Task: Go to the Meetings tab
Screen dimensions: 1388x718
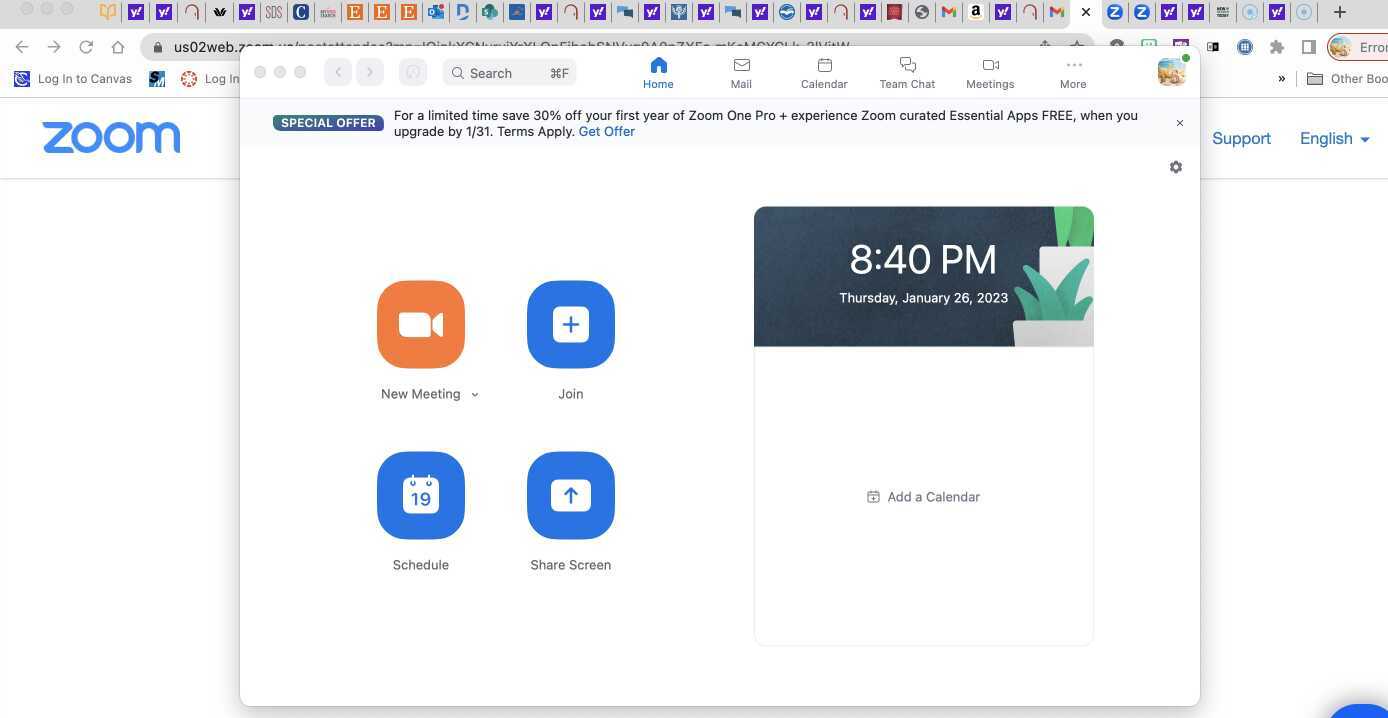Action: (990, 73)
